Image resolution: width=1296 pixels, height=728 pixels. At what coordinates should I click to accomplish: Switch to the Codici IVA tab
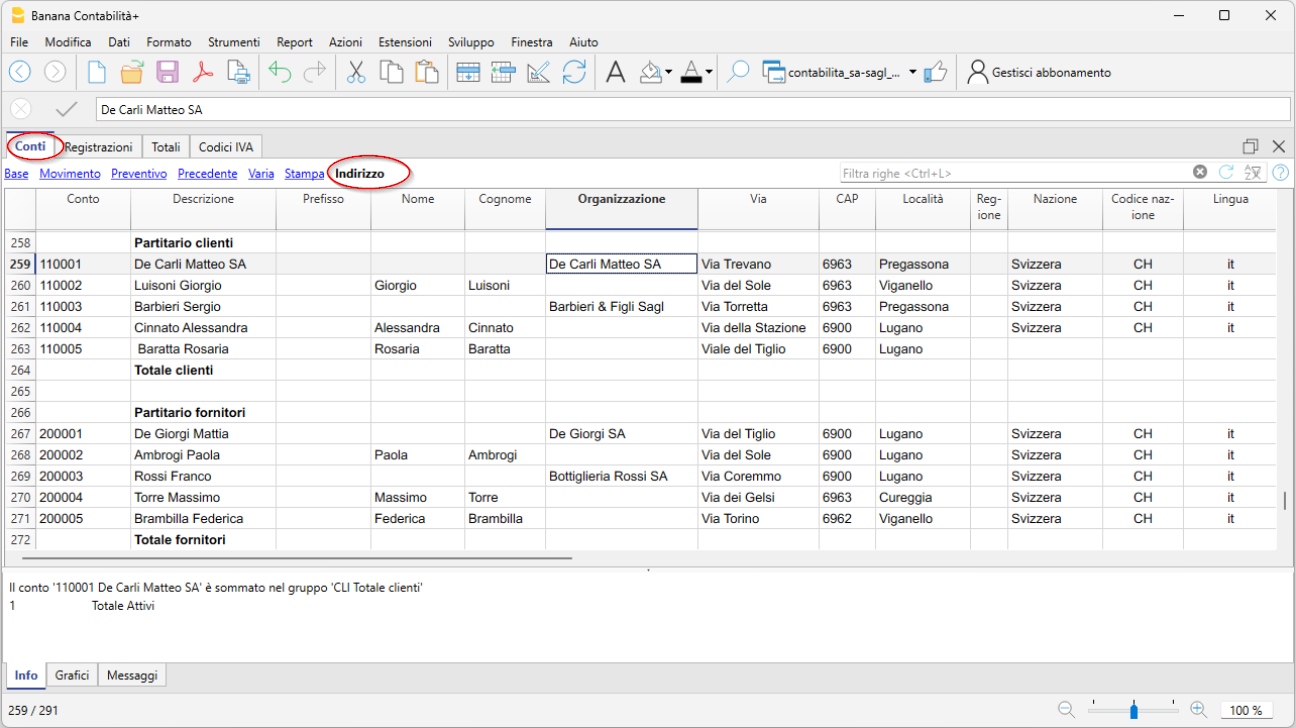(x=226, y=147)
